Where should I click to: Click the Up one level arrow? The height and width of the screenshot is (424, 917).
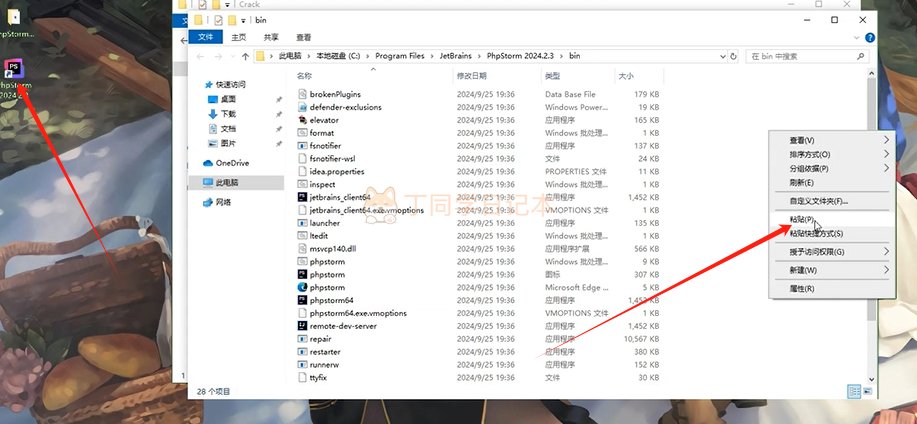tap(245, 56)
